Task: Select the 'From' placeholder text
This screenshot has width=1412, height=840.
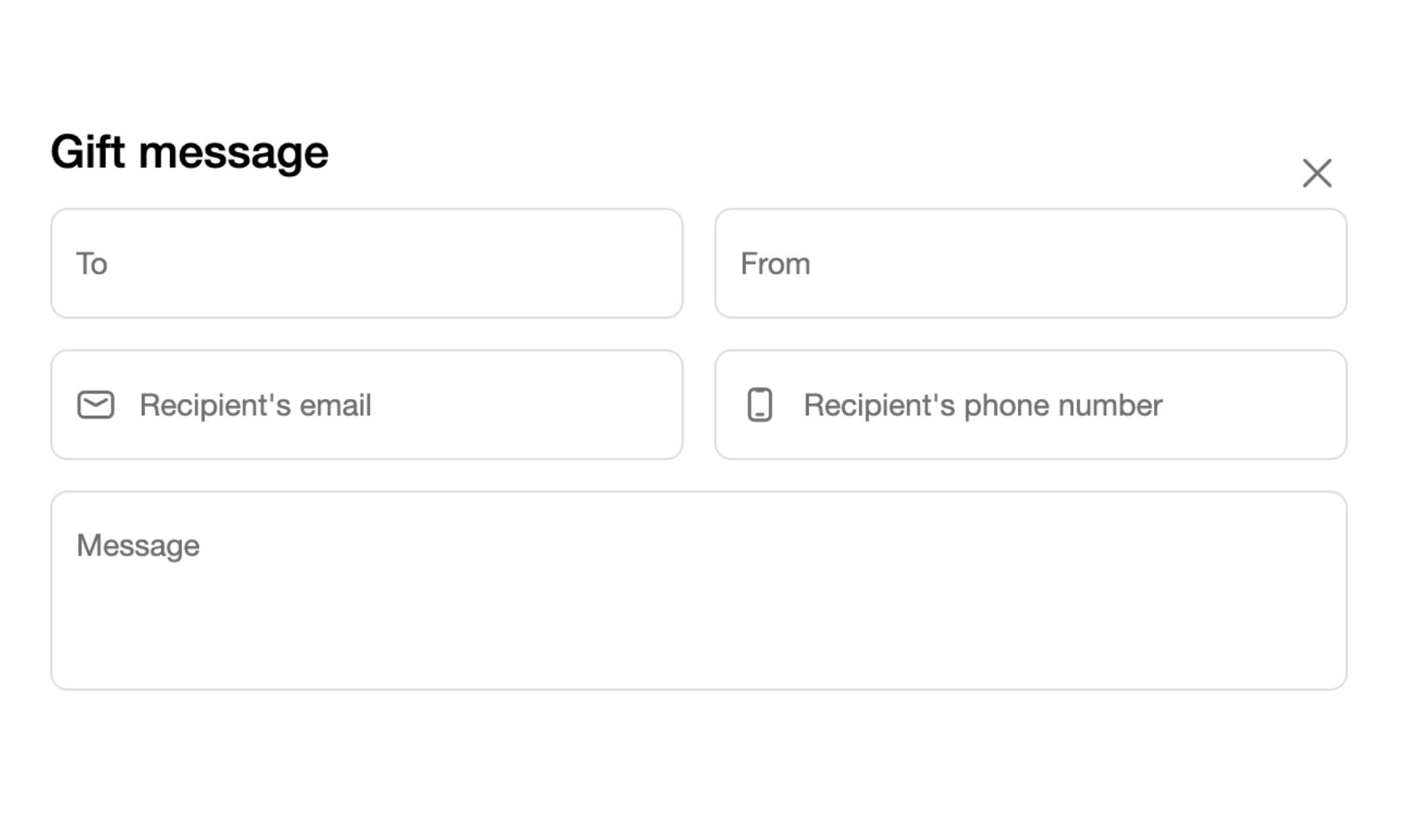Action: 775,263
